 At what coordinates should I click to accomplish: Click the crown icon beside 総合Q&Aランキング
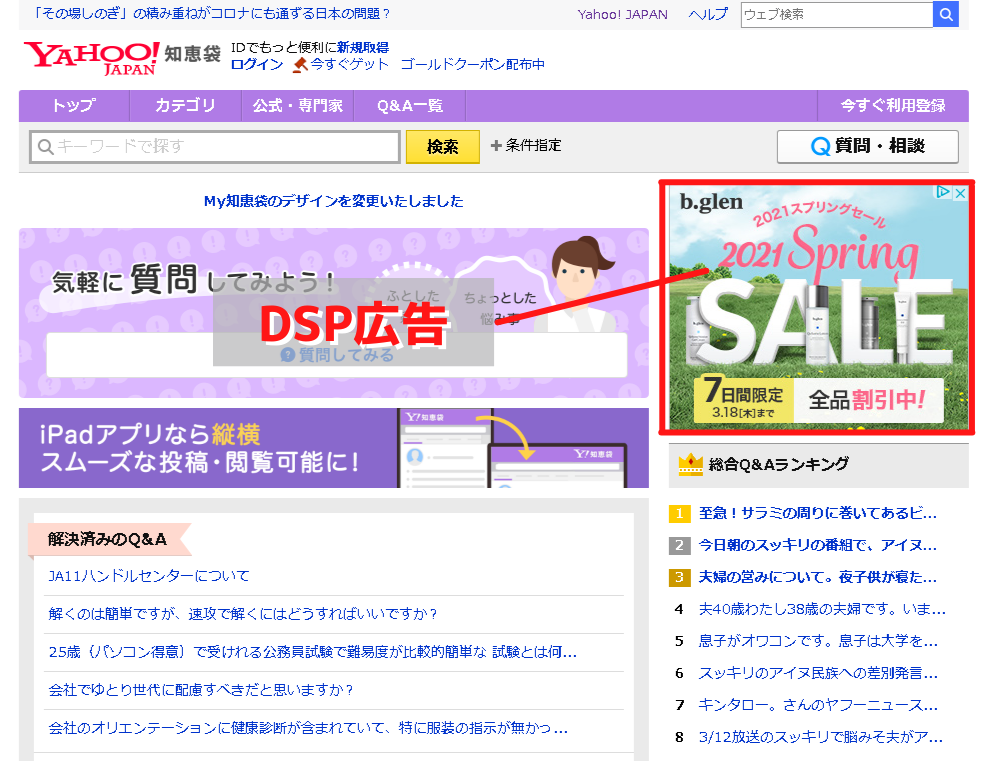coord(690,465)
